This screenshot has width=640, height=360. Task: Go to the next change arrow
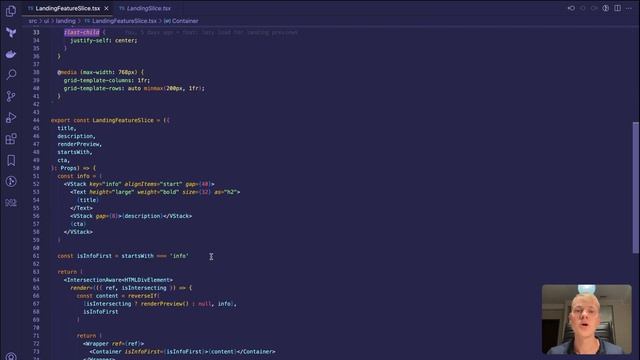click(x=594, y=8)
